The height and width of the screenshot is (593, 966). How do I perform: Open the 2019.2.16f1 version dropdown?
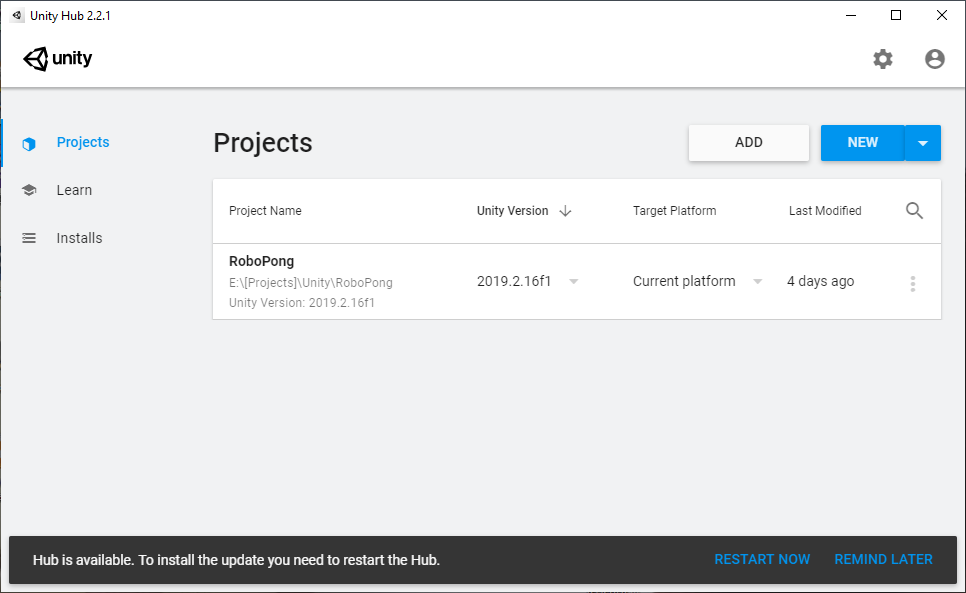coord(573,282)
